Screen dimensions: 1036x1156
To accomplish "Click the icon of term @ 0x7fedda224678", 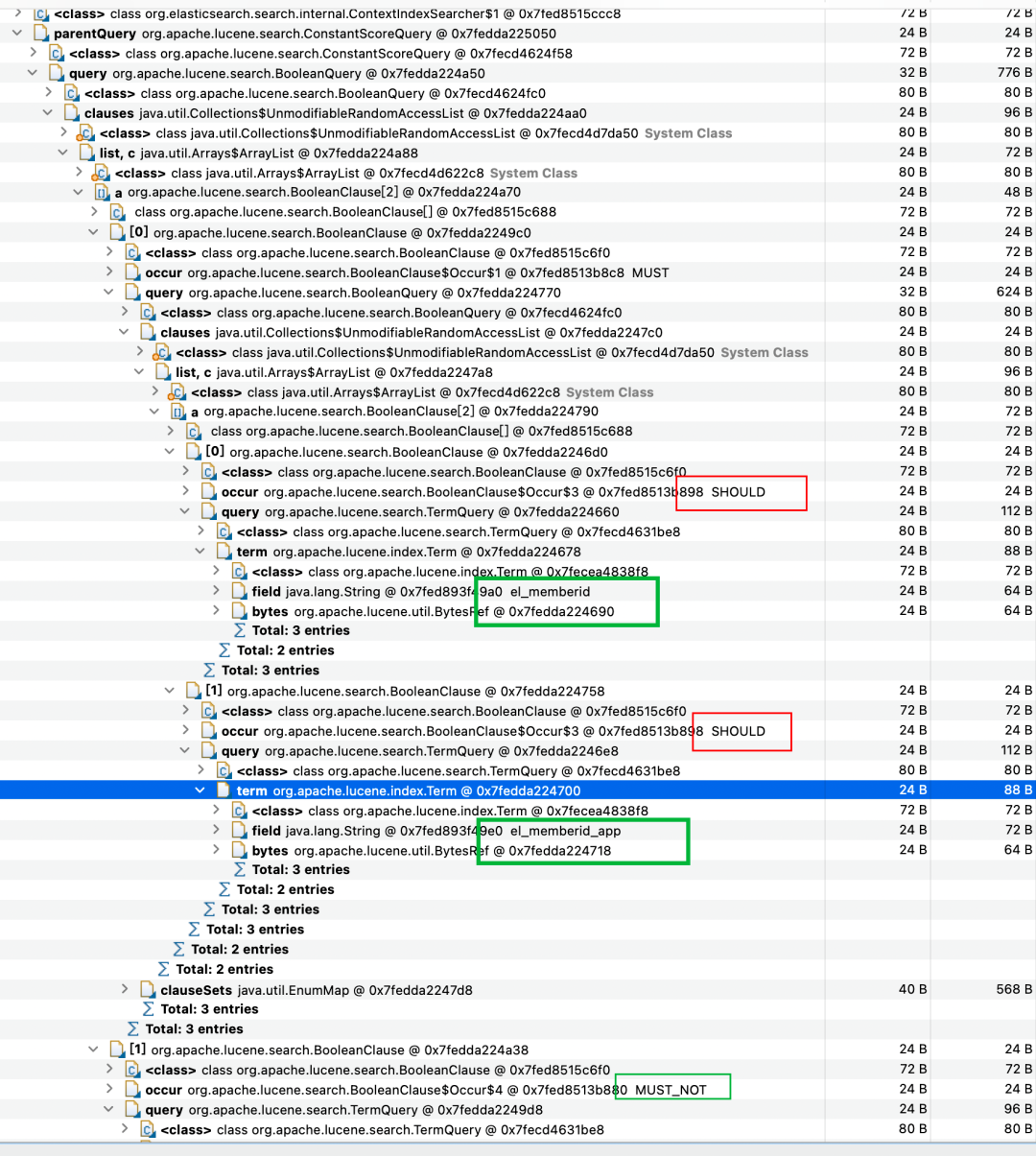I will (x=224, y=552).
